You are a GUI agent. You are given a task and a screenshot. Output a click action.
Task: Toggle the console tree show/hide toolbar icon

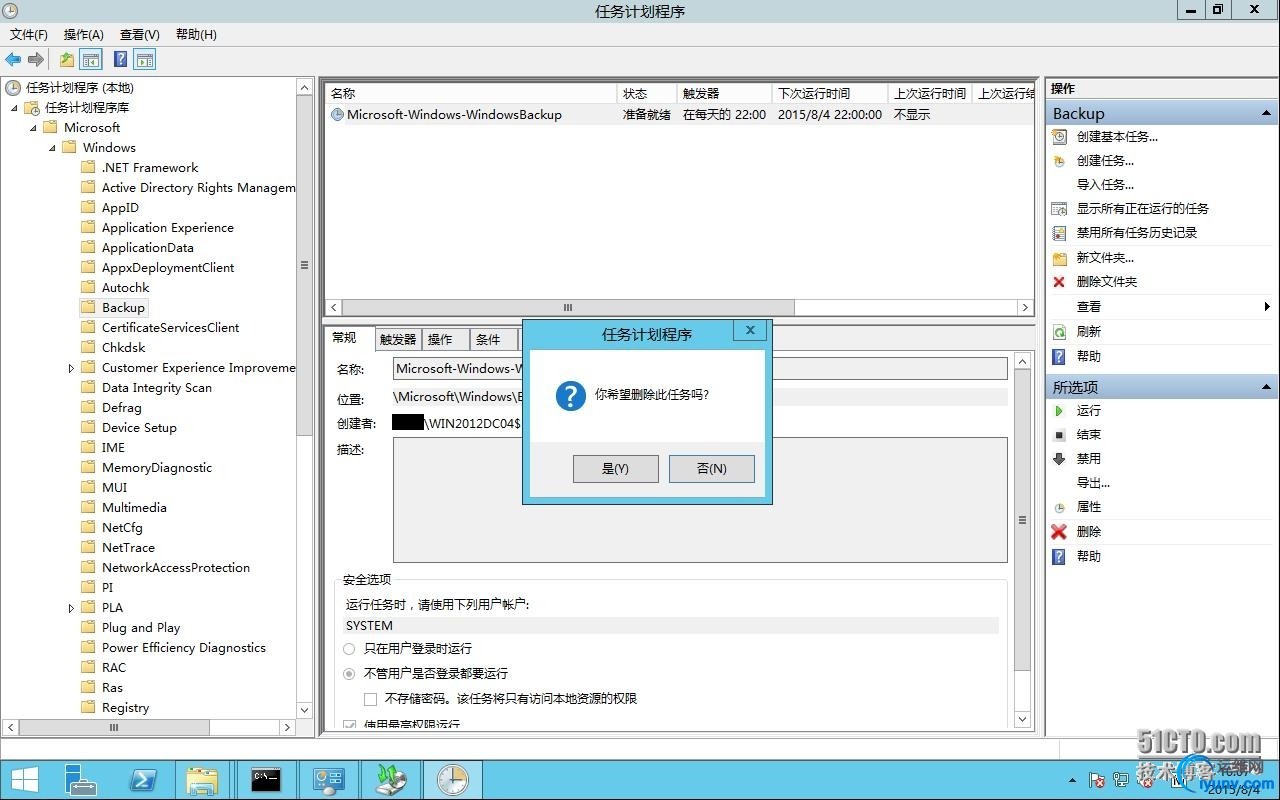91,60
